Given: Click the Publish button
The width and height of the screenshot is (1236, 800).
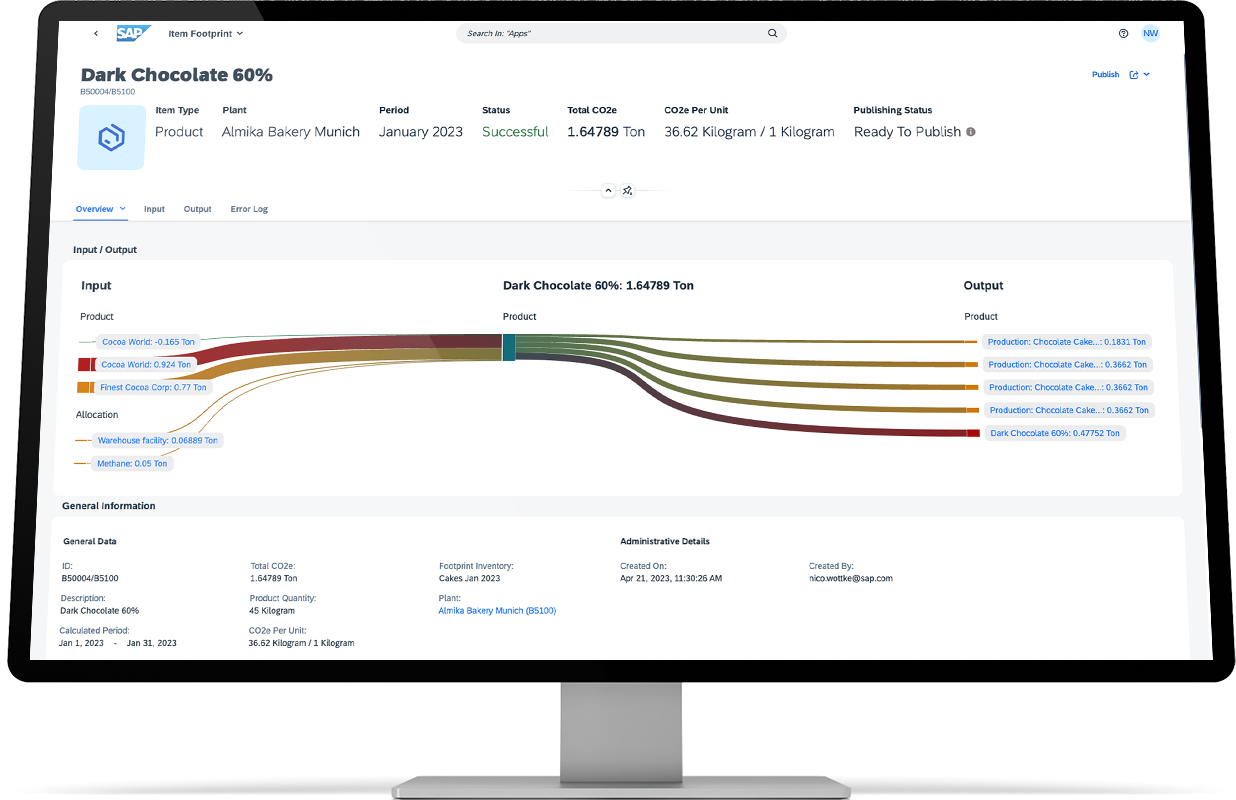Looking at the screenshot, I should pos(1105,75).
